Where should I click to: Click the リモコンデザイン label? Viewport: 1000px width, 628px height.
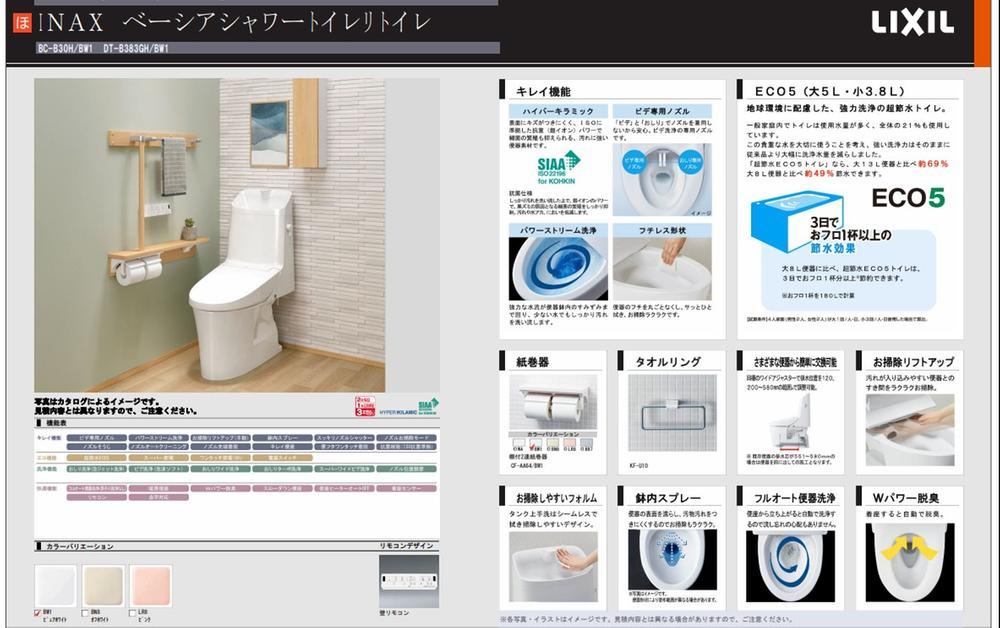click(406, 546)
